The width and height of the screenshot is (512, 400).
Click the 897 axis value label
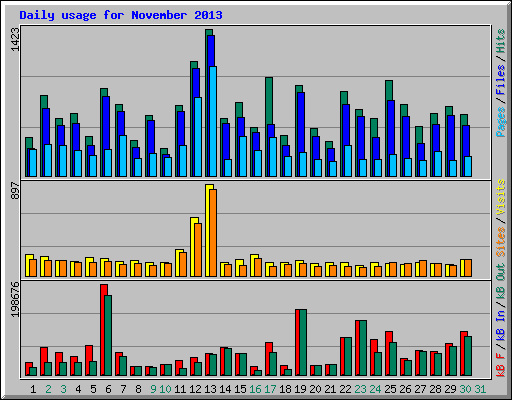point(15,190)
